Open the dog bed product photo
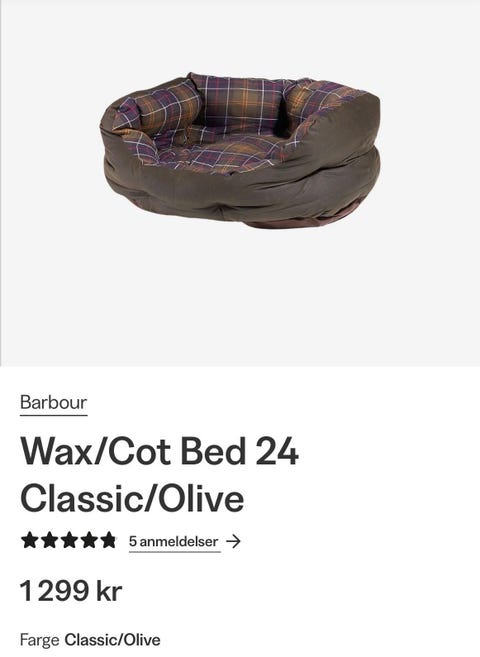480x657 pixels. tap(240, 151)
